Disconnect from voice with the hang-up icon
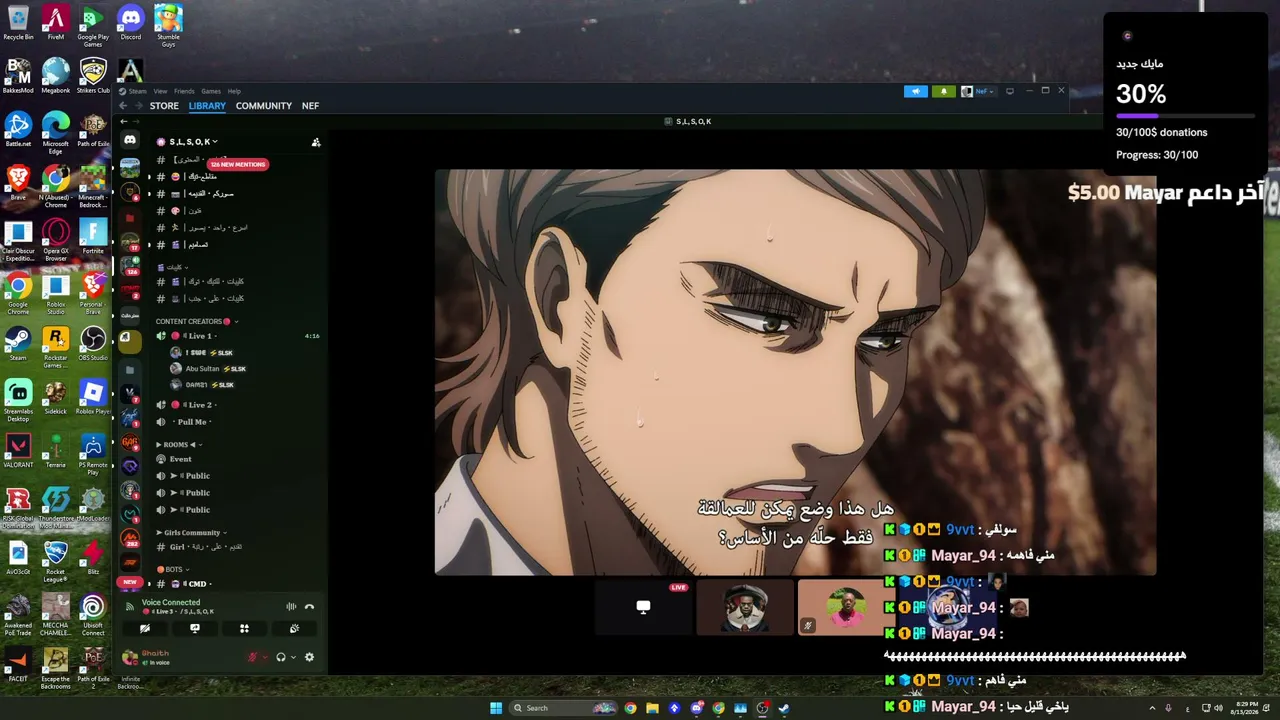This screenshot has width=1280, height=720. [x=309, y=606]
